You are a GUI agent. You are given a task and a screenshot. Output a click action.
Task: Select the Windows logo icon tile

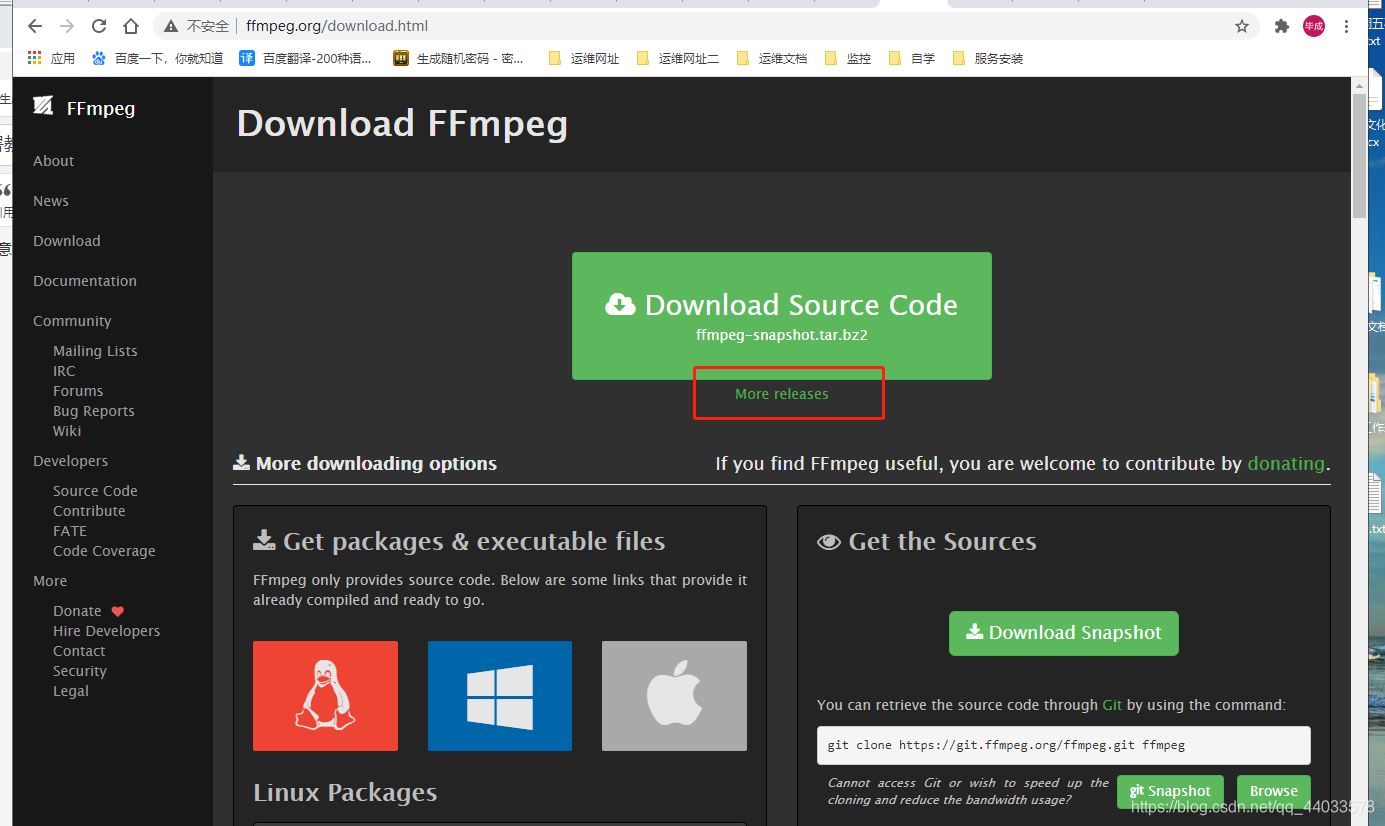pyautogui.click(x=500, y=696)
